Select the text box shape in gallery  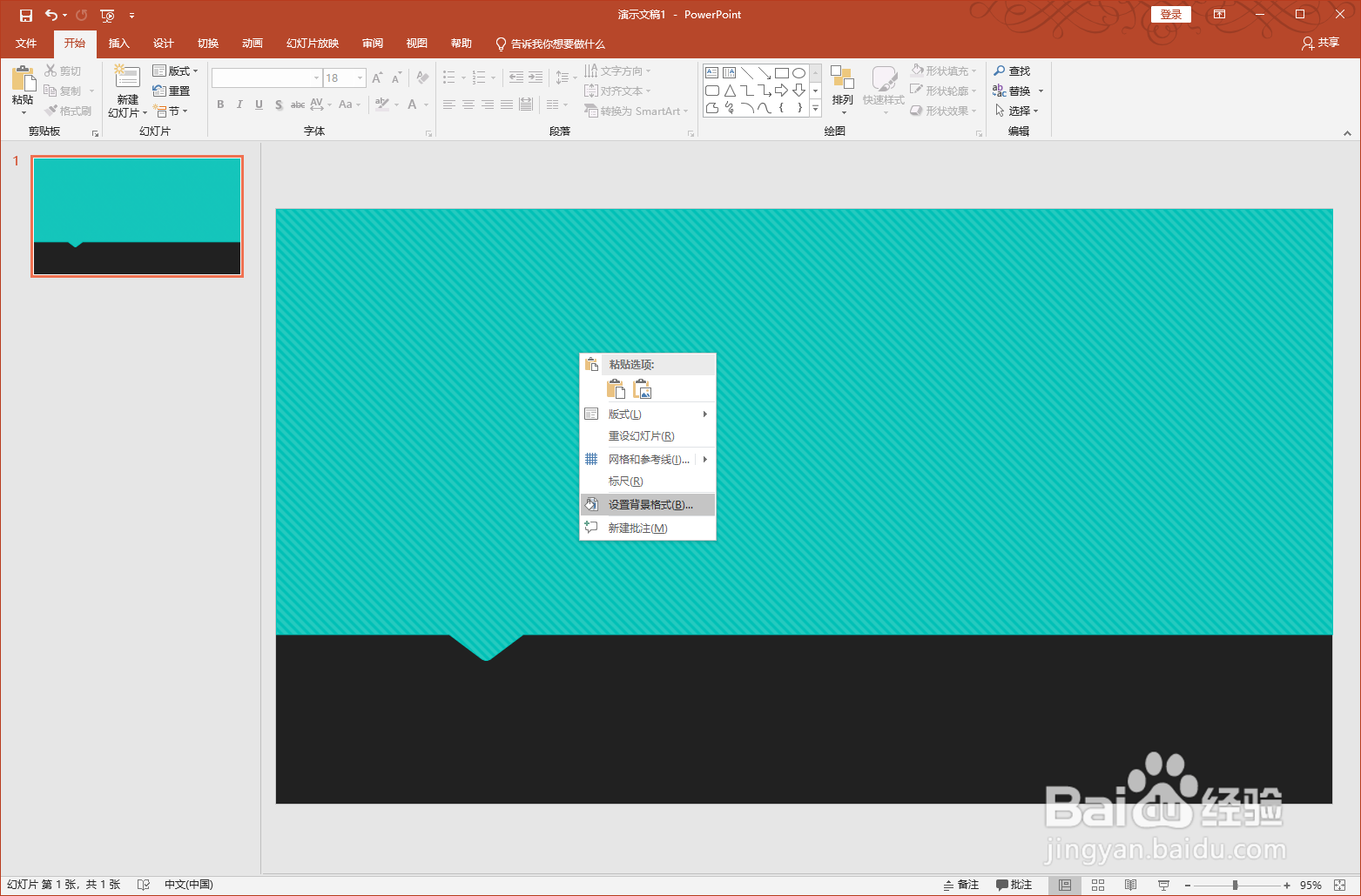coord(712,73)
